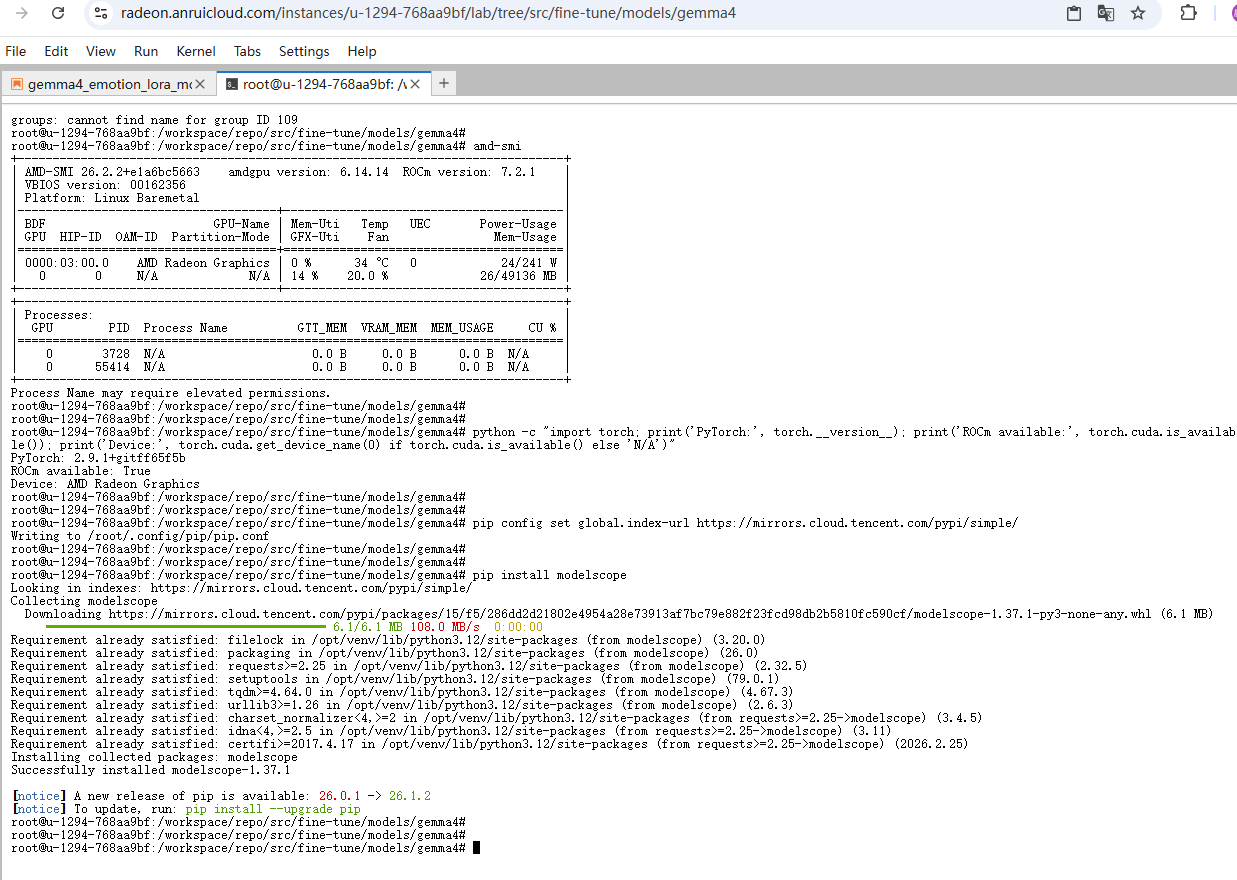This screenshot has height=880, width=1237.
Task: Click 'Device: AMD Radeon Graphics' output line
Action: pos(105,484)
